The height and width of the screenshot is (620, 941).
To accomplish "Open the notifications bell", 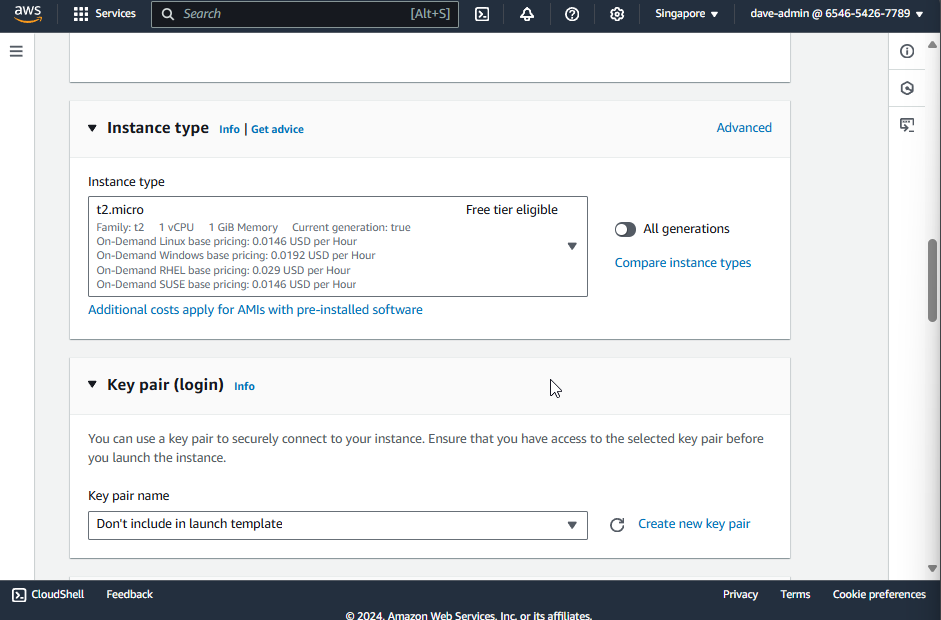I will [527, 14].
